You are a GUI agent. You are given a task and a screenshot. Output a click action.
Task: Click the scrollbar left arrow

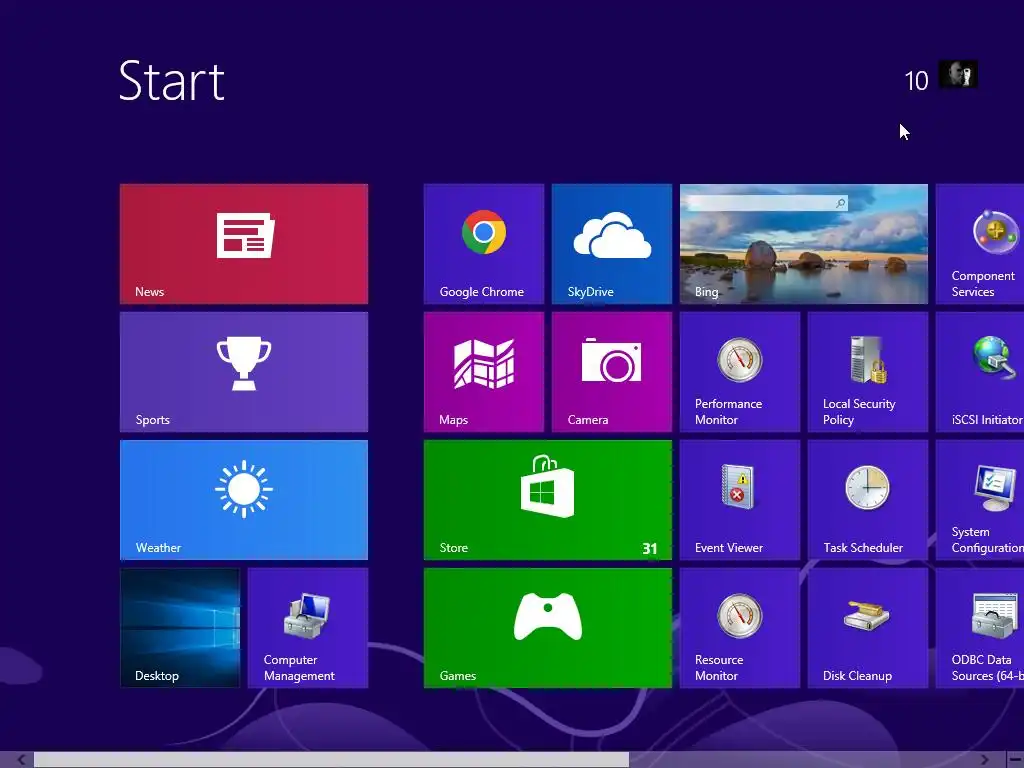21,760
